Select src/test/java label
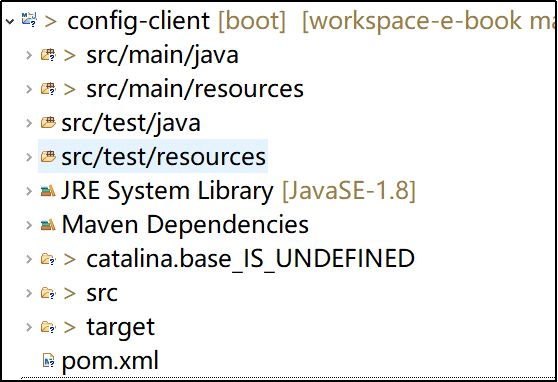Screen dimensions: 558x382 click(131, 124)
